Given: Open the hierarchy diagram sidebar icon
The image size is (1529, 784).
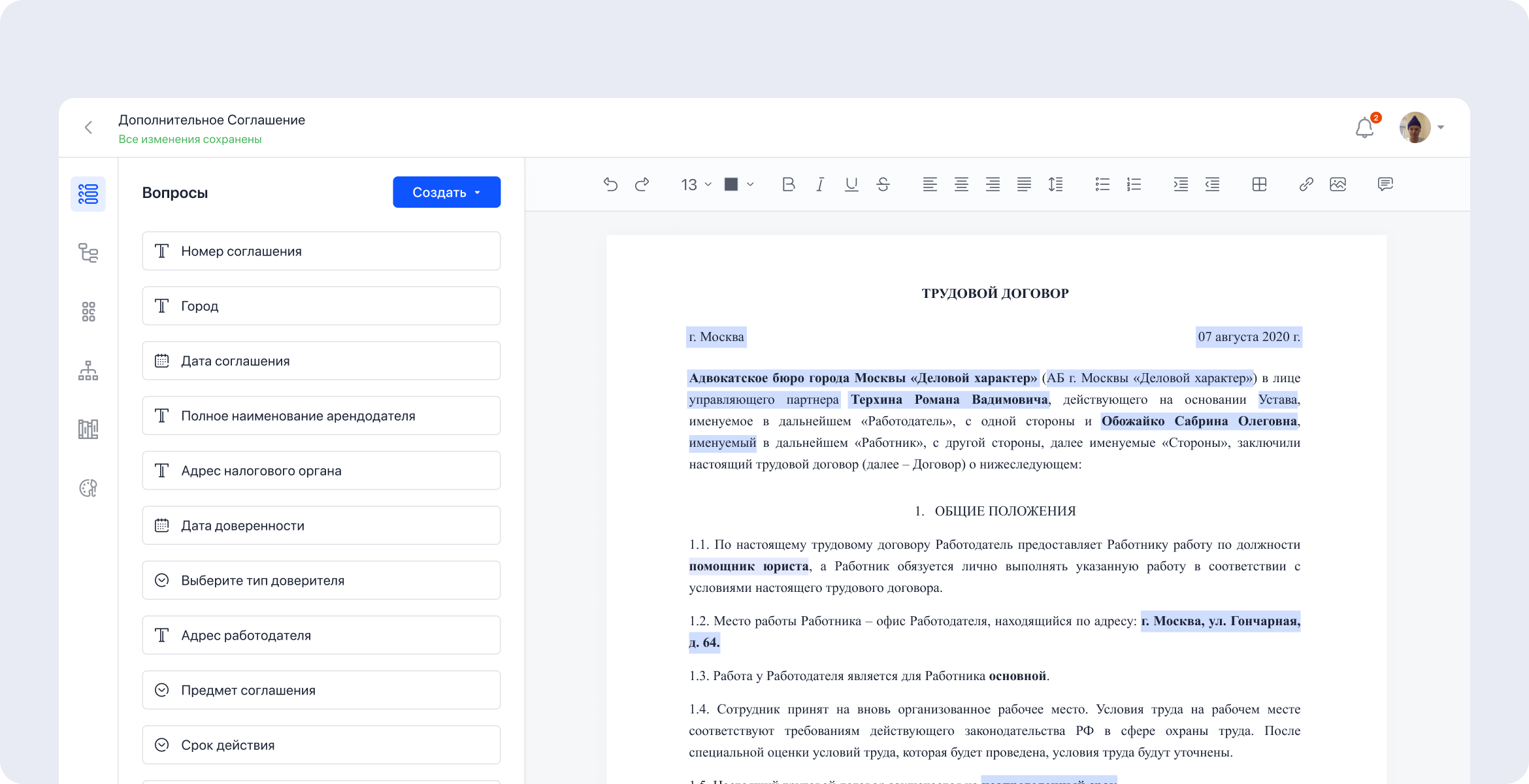Looking at the screenshot, I should [x=88, y=370].
